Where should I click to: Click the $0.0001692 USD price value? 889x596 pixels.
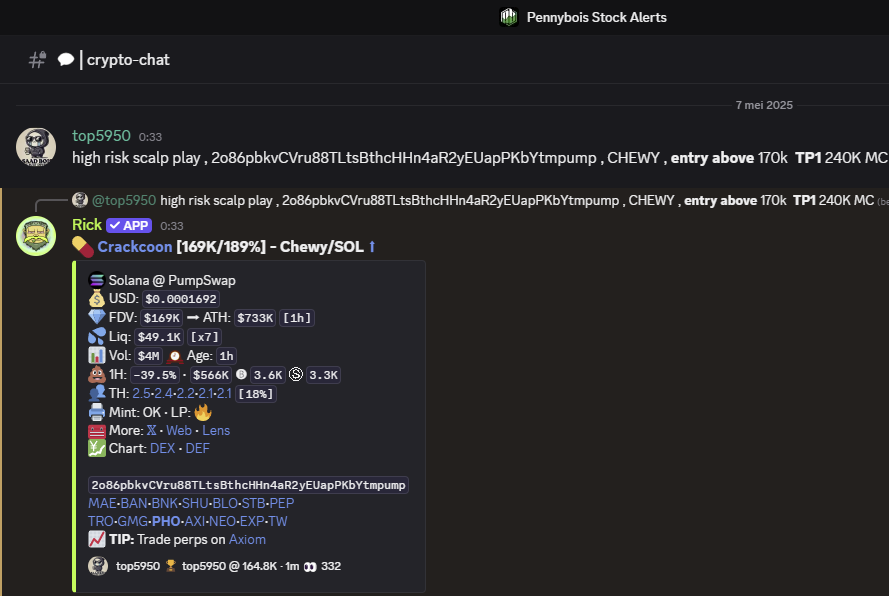click(x=181, y=299)
